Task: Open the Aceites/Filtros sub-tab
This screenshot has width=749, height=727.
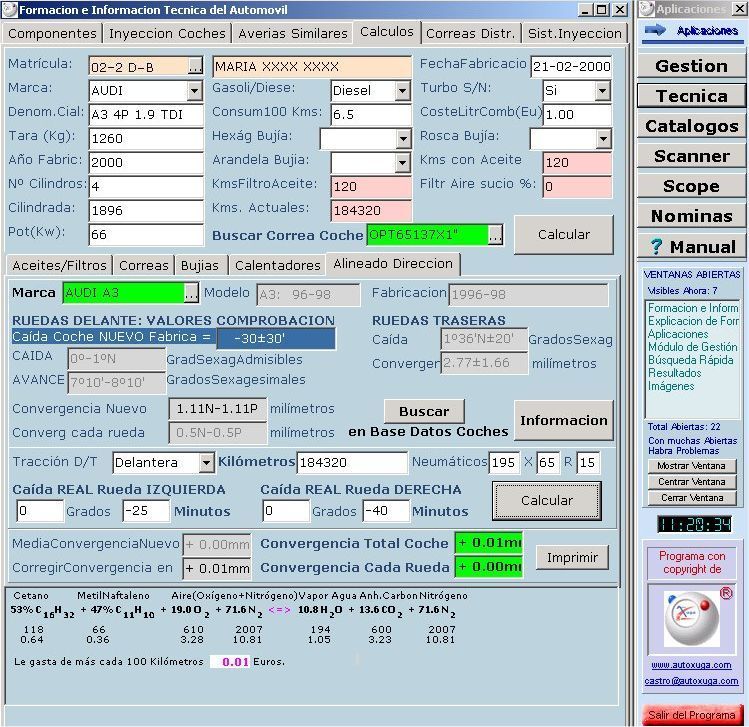Action: pyautogui.click(x=59, y=265)
